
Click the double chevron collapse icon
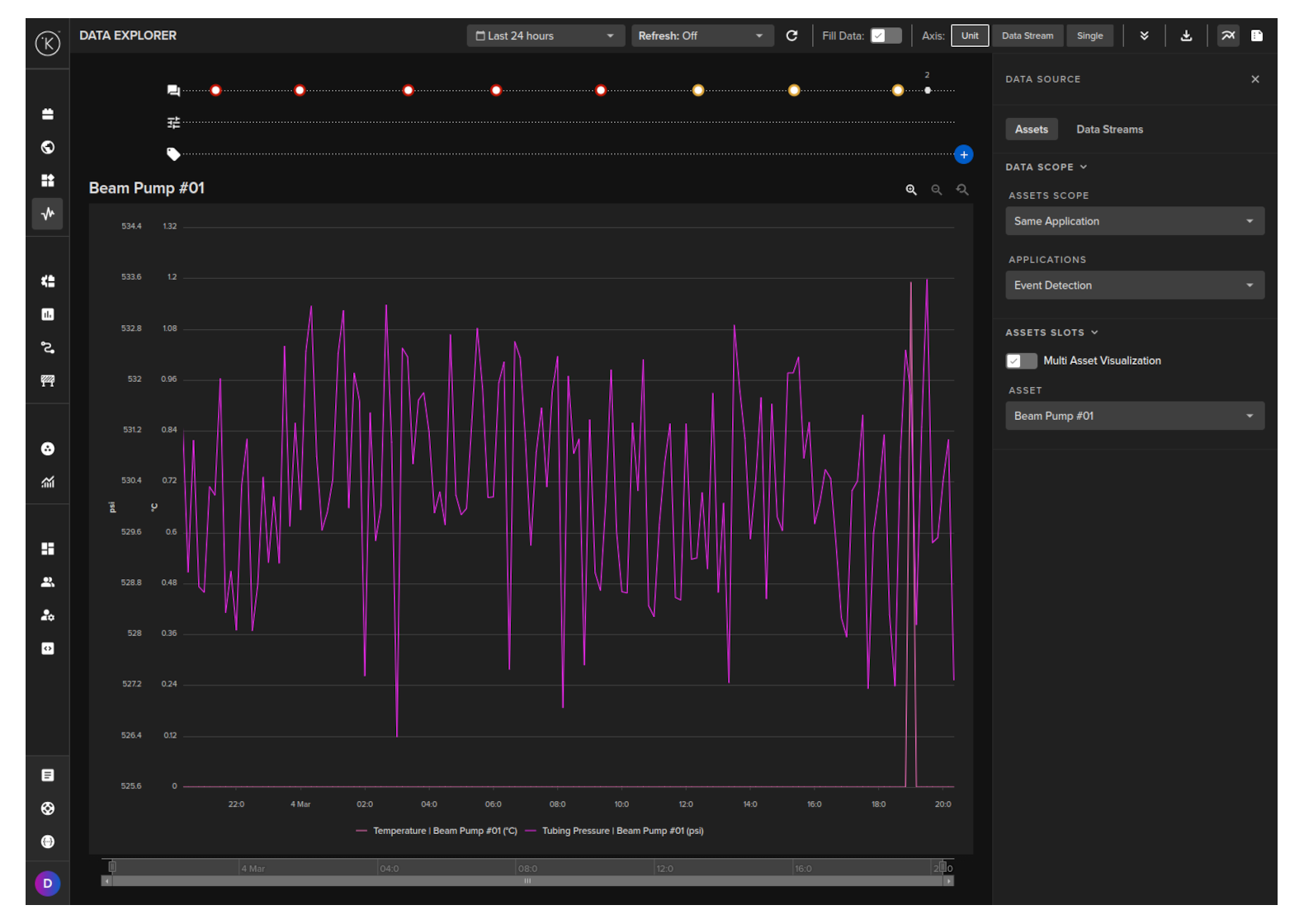click(x=1144, y=35)
